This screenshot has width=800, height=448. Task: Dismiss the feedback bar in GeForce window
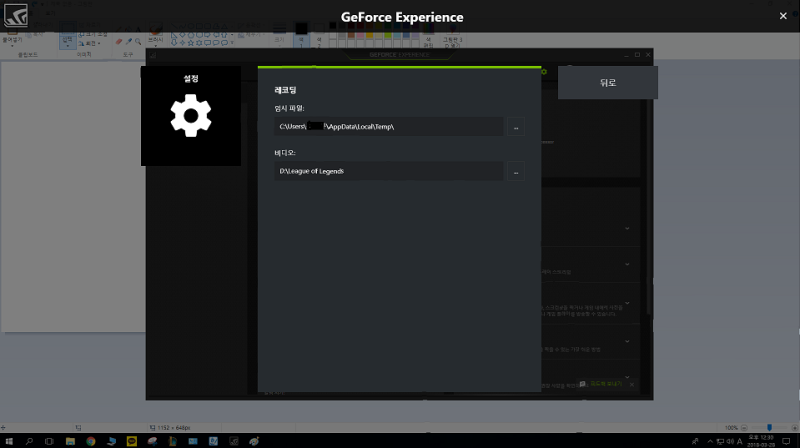[x=632, y=384]
